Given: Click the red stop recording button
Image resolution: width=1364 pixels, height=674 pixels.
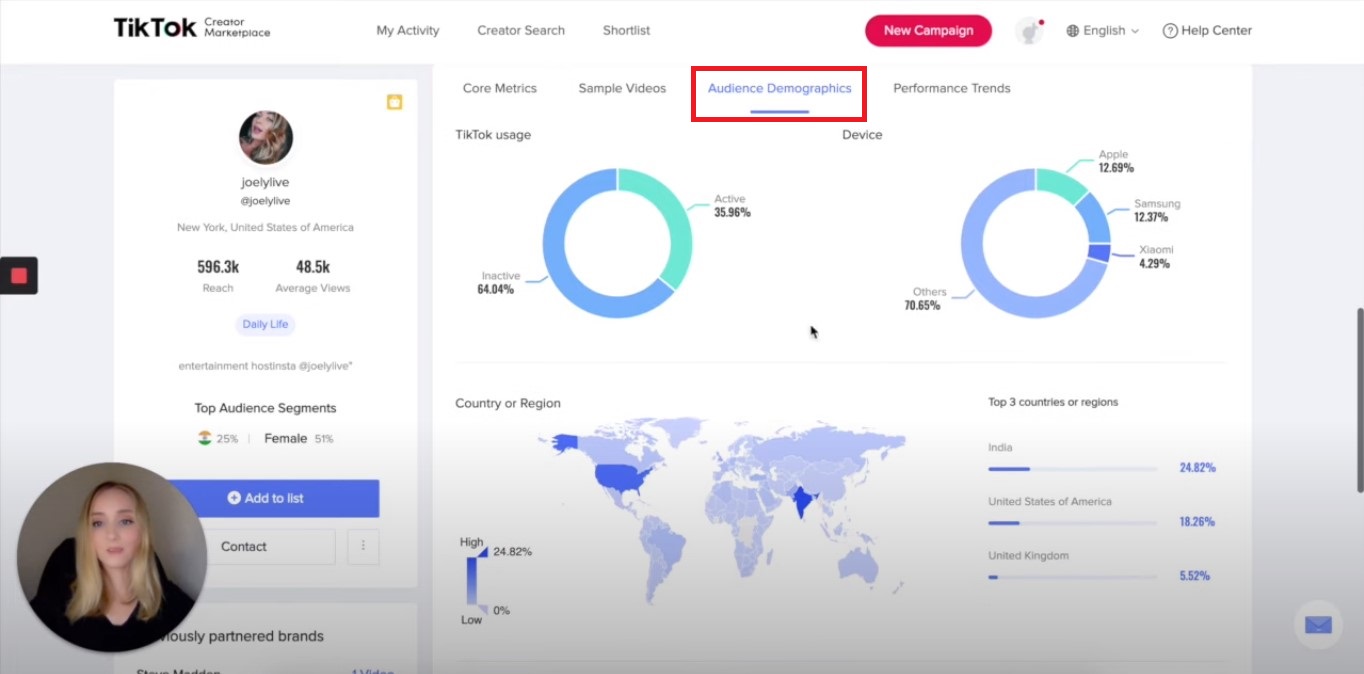Looking at the screenshot, I should pyautogui.click(x=19, y=276).
